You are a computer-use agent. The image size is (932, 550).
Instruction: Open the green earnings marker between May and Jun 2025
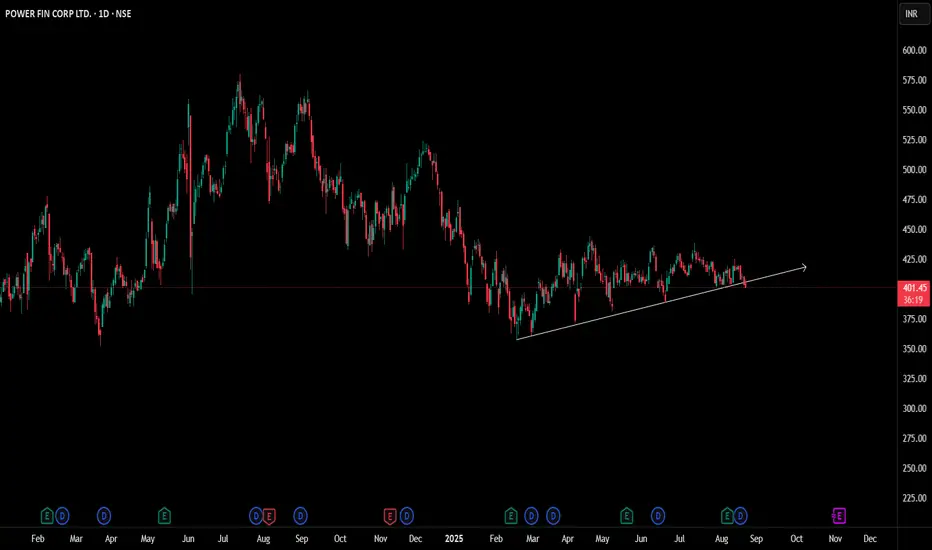[x=626, y=516]
